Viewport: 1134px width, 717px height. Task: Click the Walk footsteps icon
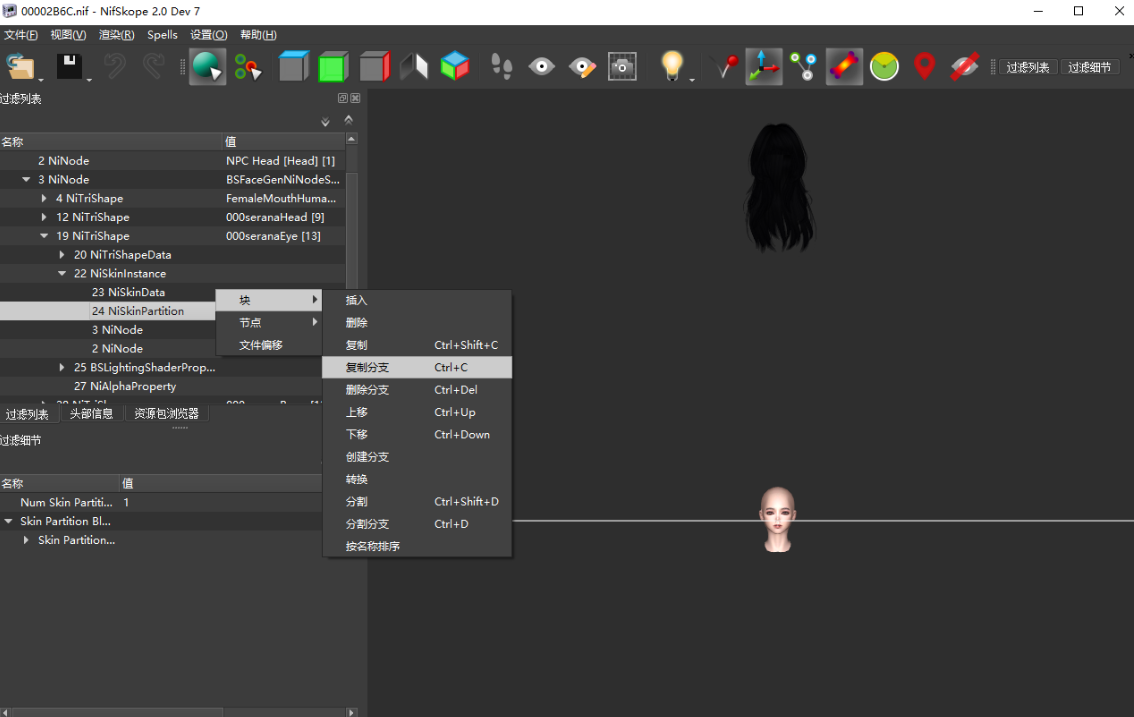coord(501,67)
